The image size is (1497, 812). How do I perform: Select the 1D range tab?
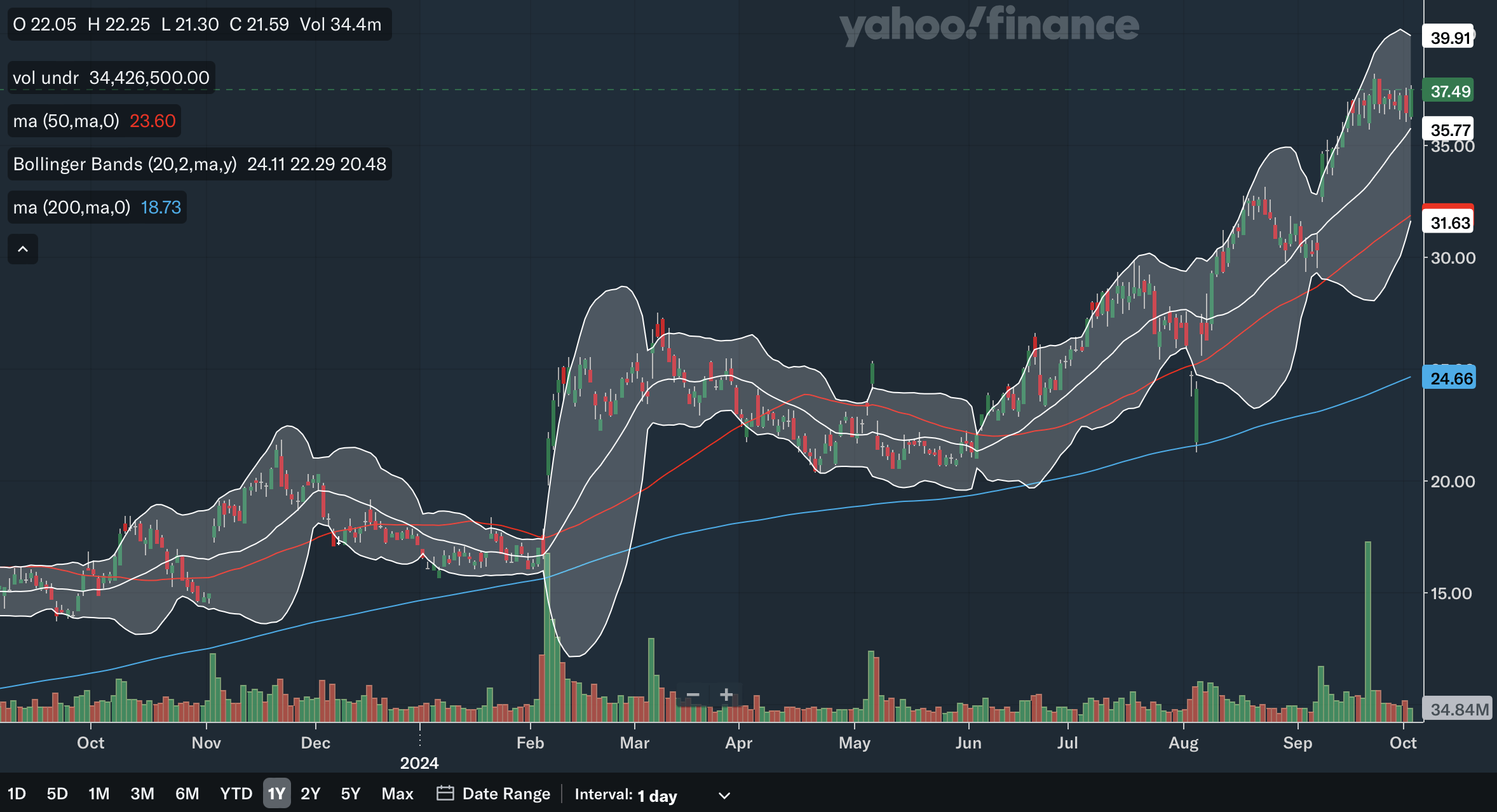click(x=17, y=794)
